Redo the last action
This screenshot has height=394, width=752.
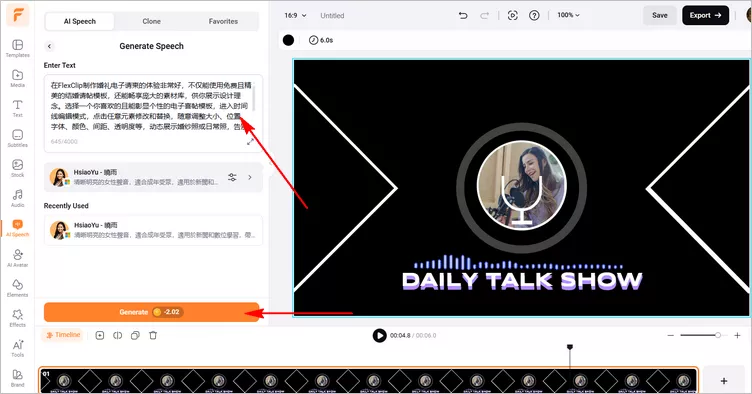[484, 15]
